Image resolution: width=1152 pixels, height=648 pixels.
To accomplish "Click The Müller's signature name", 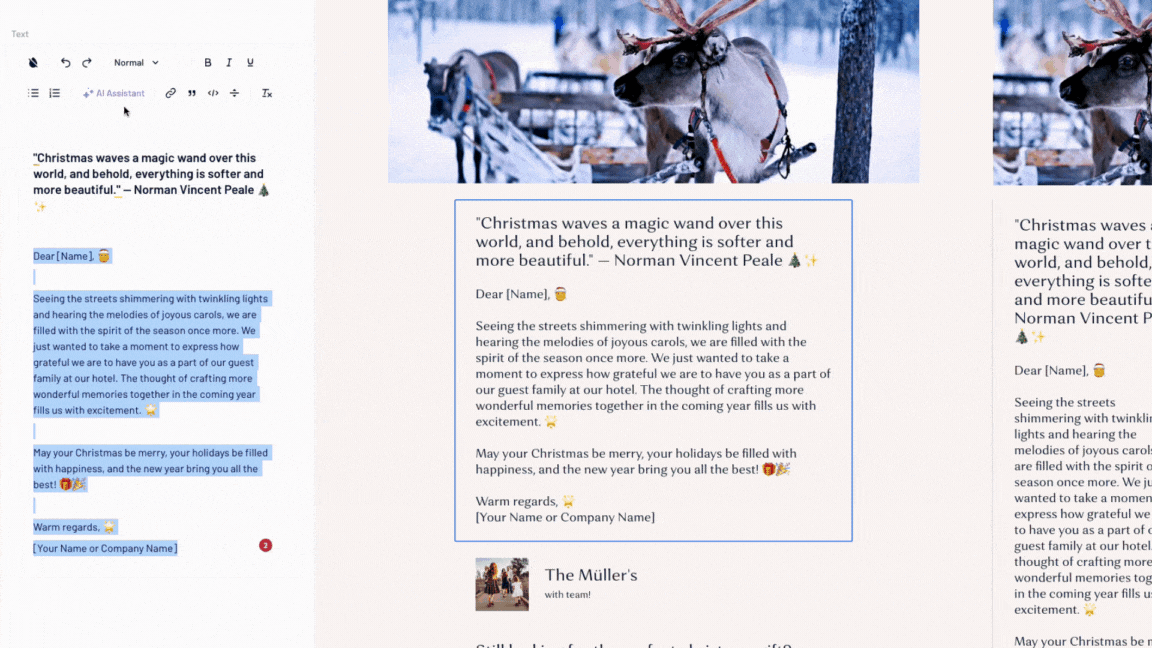I will (x=591, y=575).
